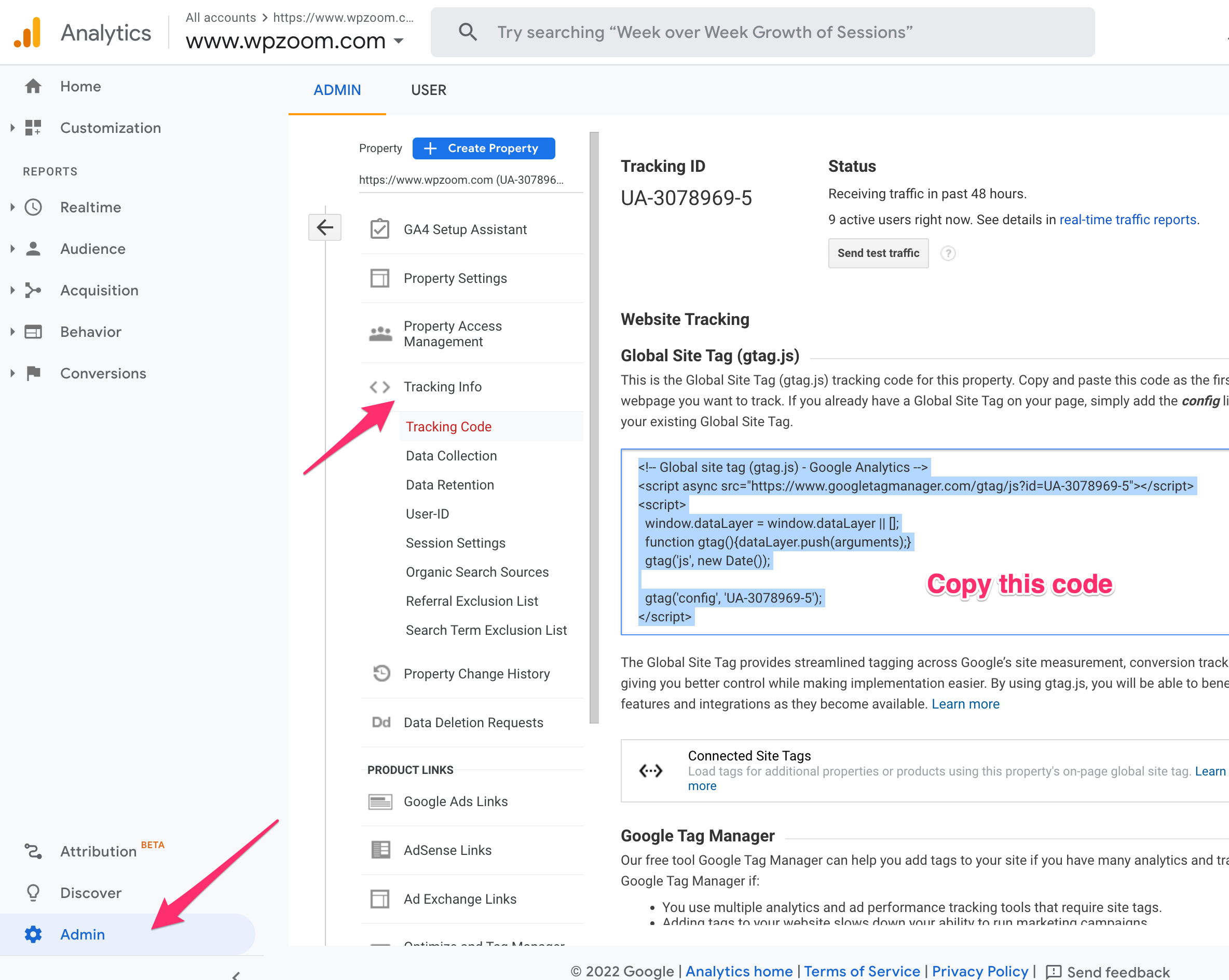Screen dimensions: 1229x980
Task: Click the Property Access Management people icon
Action: click(x=380, y=334)
